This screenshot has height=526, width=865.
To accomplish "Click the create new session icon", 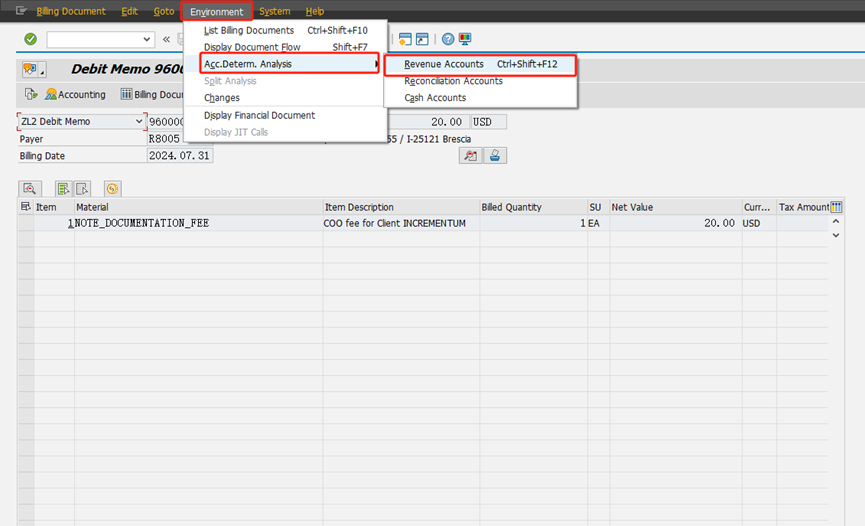I will click(x=405, y=39).
